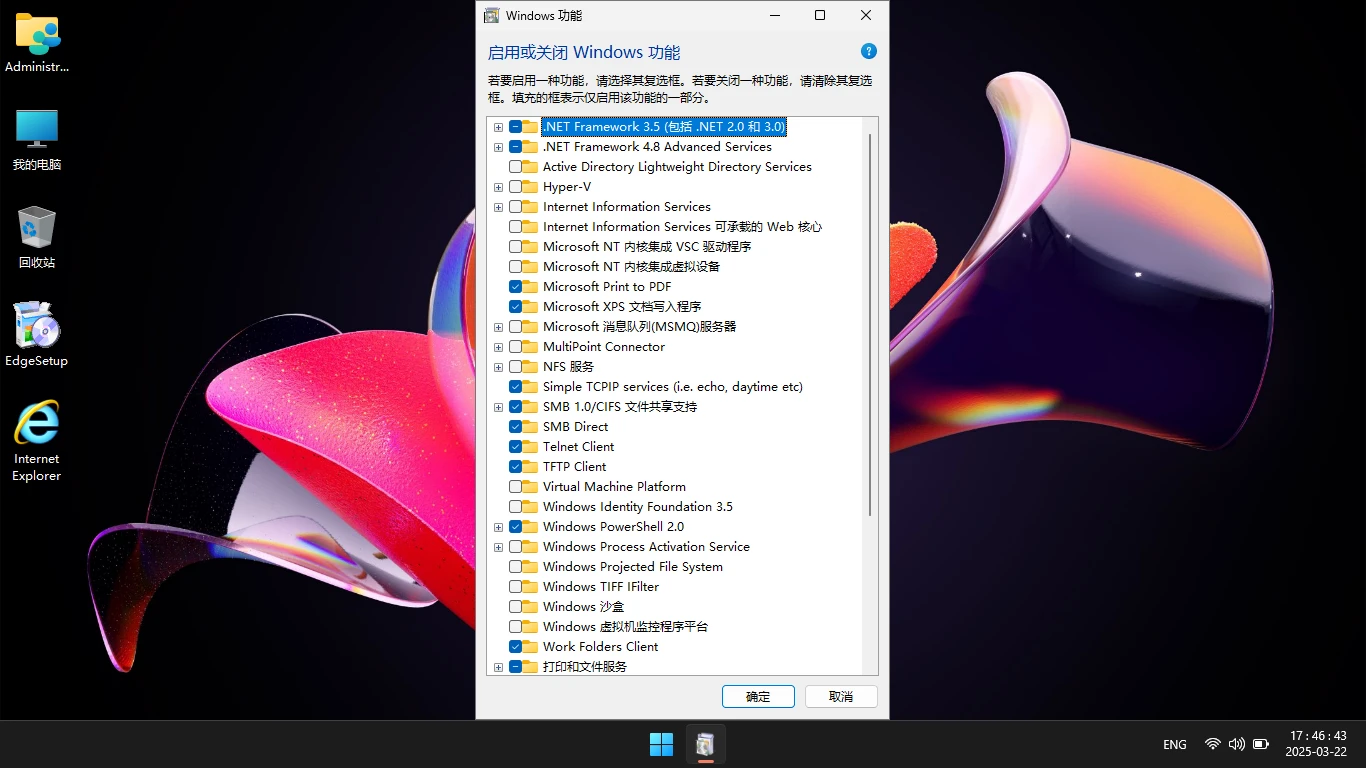Viewport: 1366px width, 768px height.
Task: Open the 我的电脑 desktop icon
Action: (x=37, y=140)
